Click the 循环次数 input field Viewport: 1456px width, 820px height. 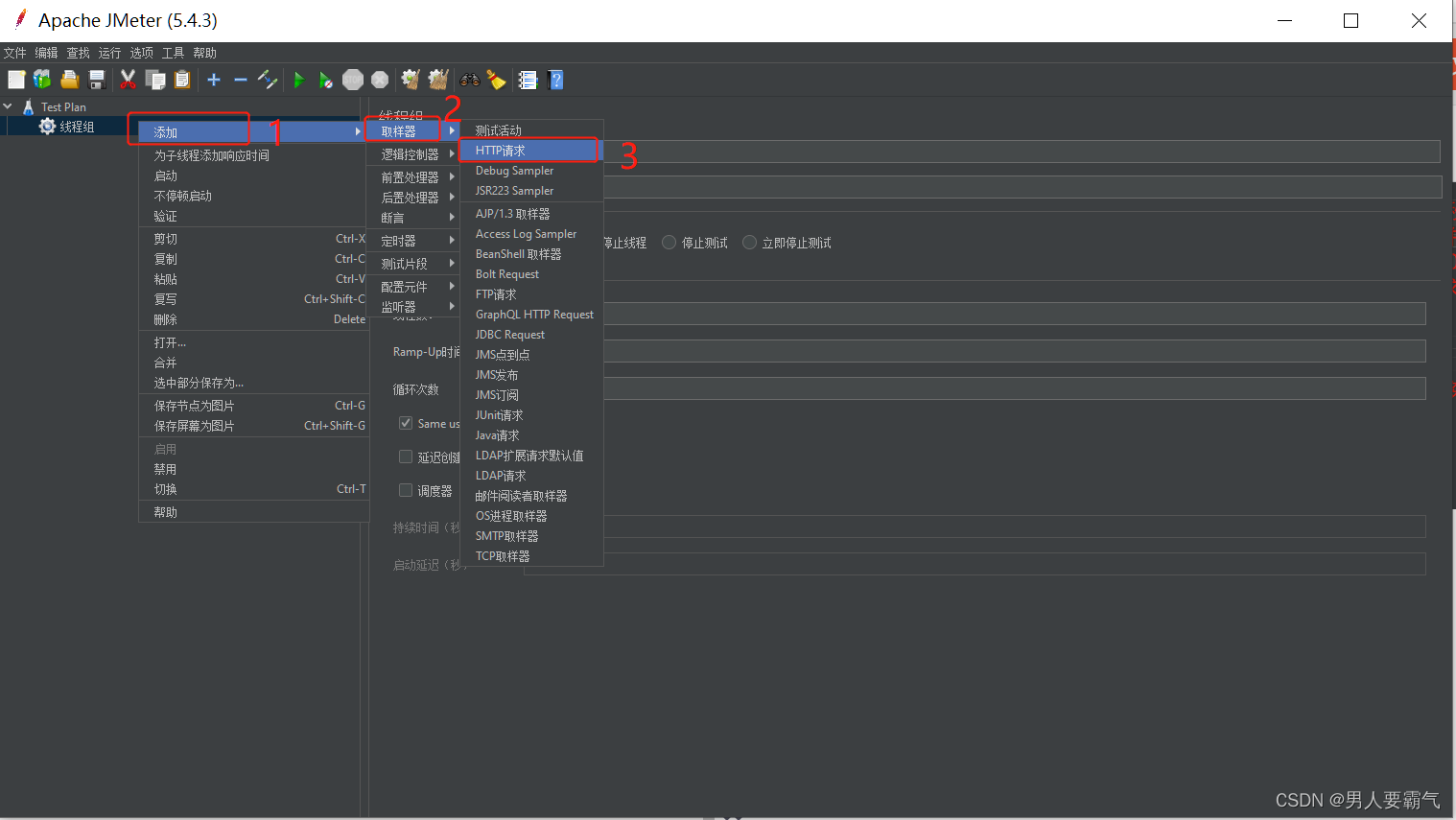[1015, 388]
